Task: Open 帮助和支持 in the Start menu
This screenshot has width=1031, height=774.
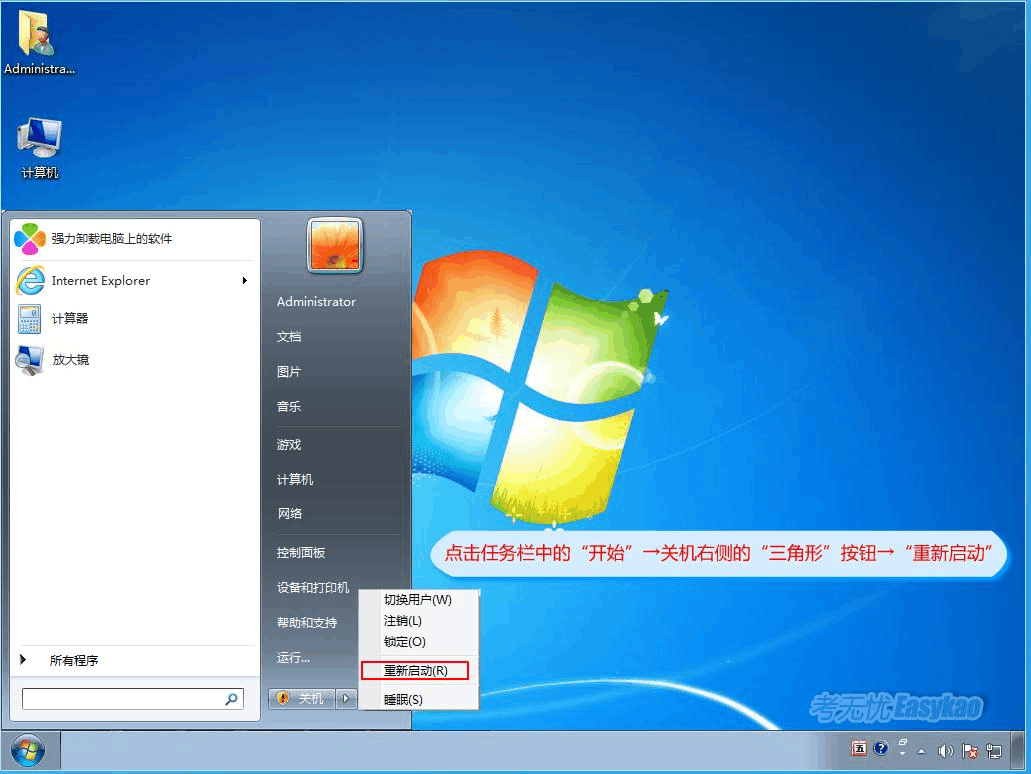Action: point(307,623)
